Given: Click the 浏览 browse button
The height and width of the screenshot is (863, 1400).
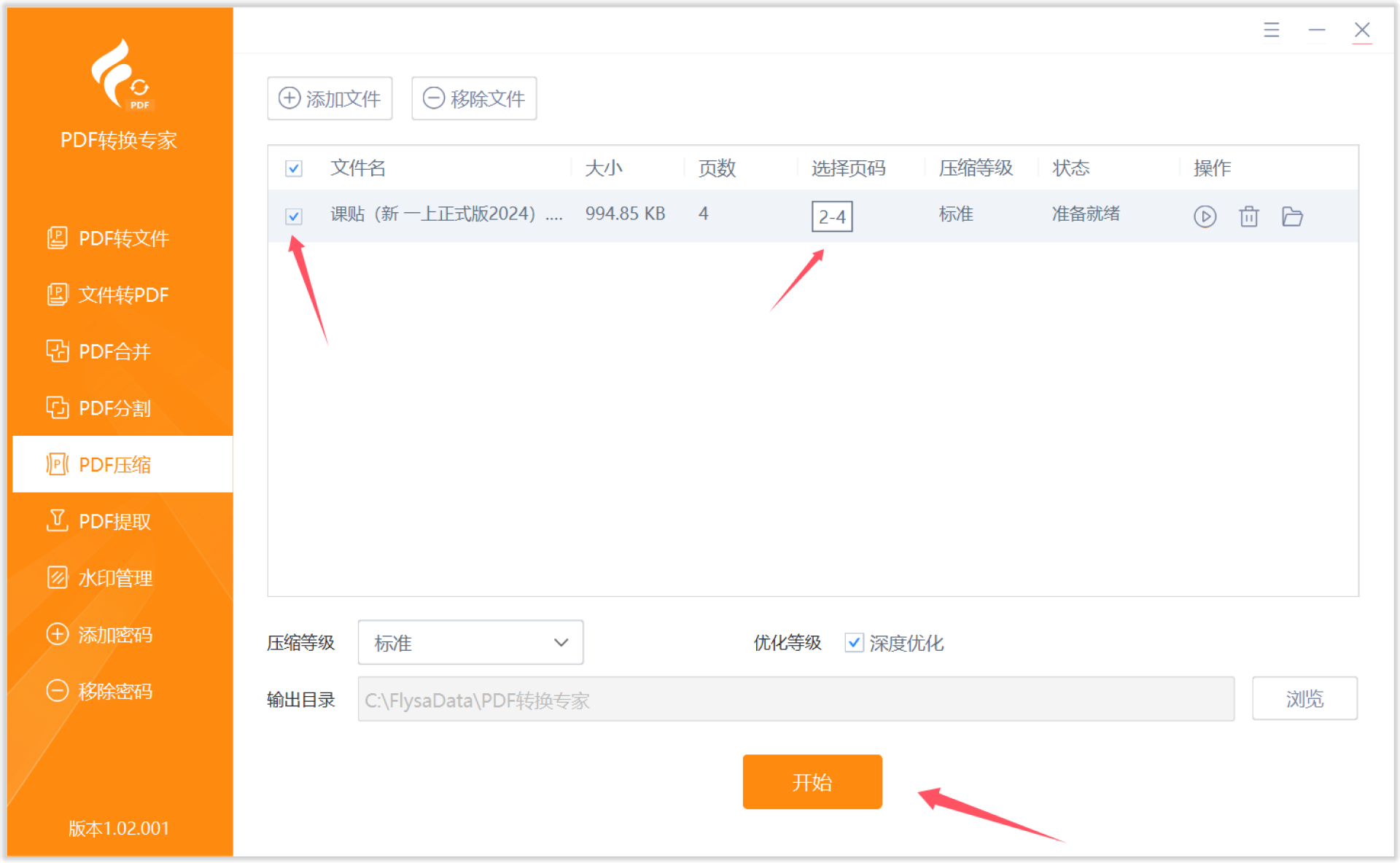Looking at the screenshot, I should coord(1304,698).
